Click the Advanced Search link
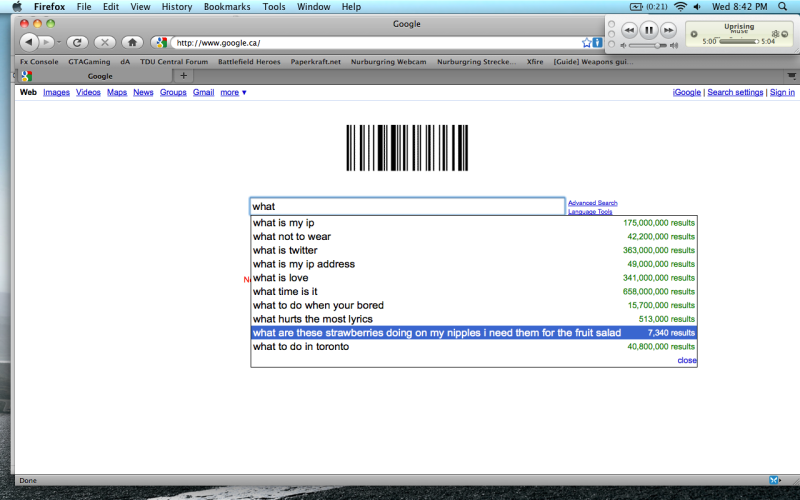 [x=592, y=203]
